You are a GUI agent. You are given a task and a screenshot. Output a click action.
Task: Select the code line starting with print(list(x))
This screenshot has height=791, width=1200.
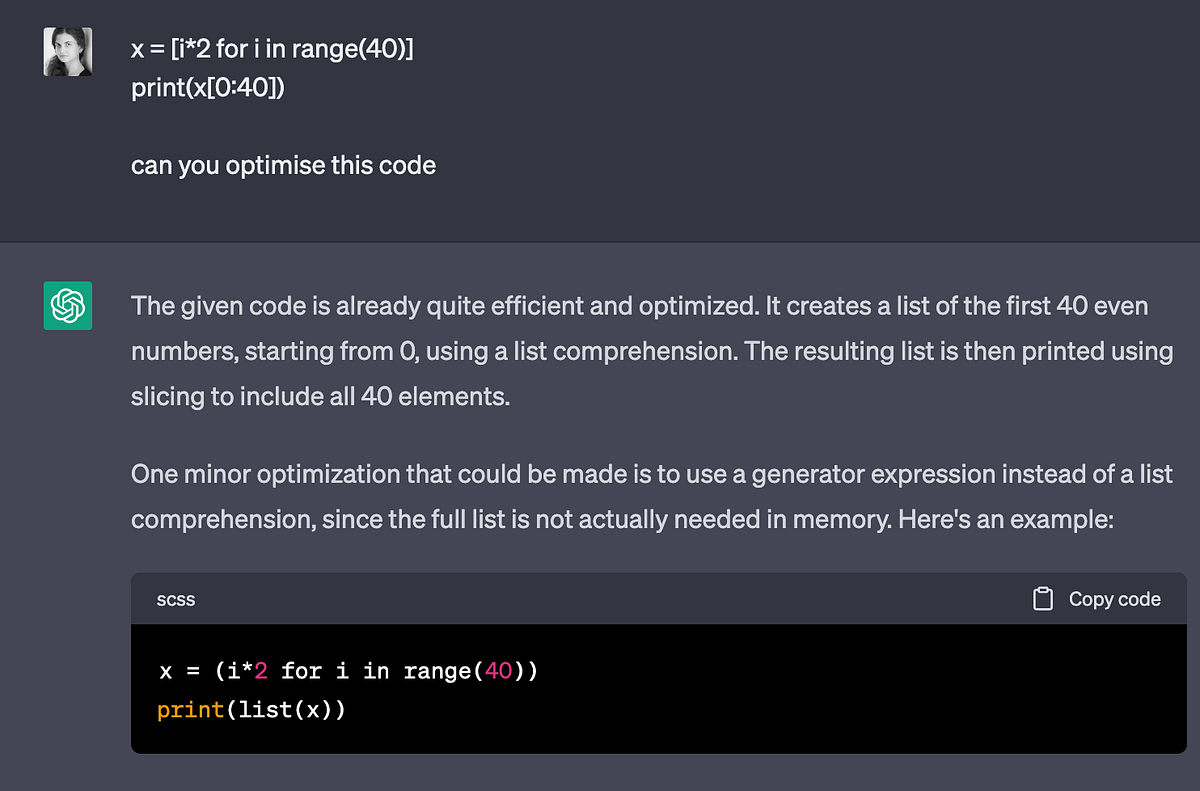click(252, 710)
